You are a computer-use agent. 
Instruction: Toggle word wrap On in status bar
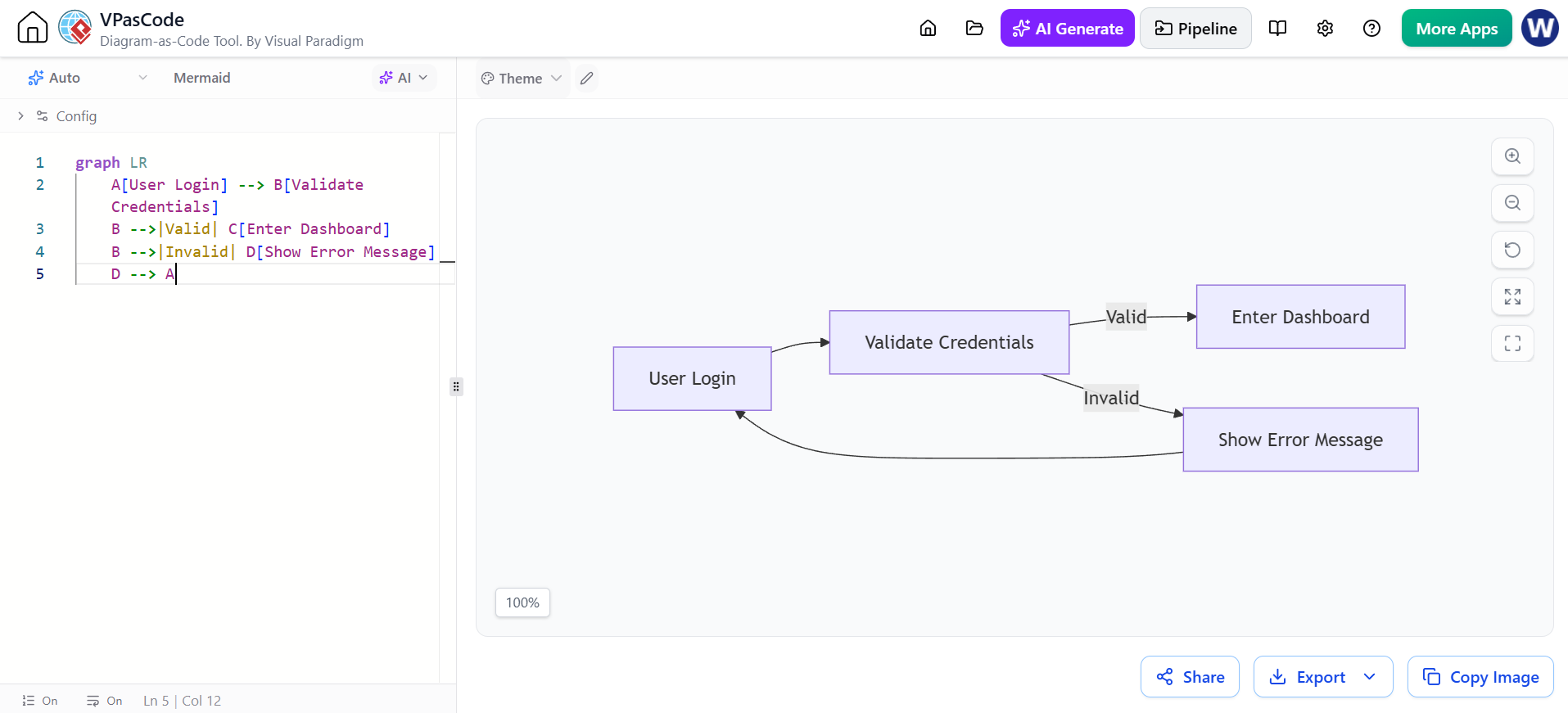click(105, 701)
